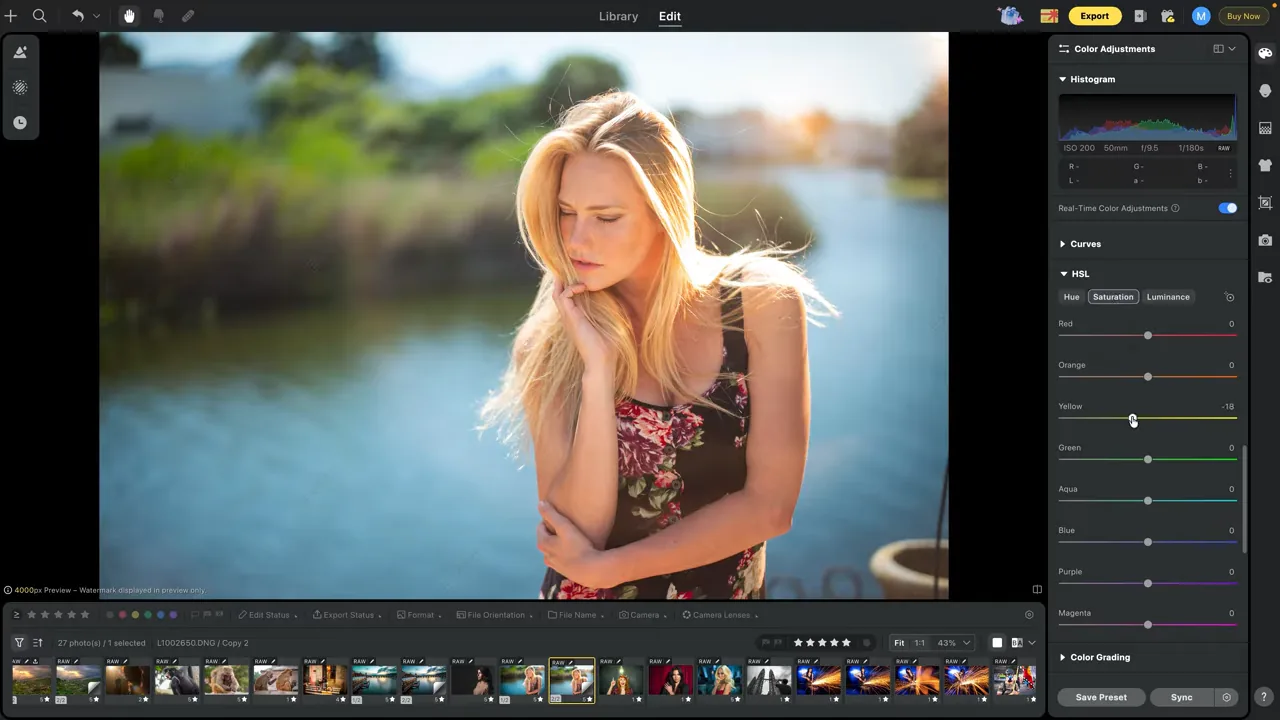
Task: Expand the Curves section
Action: pyautogui.click(x=1063, y=244)
